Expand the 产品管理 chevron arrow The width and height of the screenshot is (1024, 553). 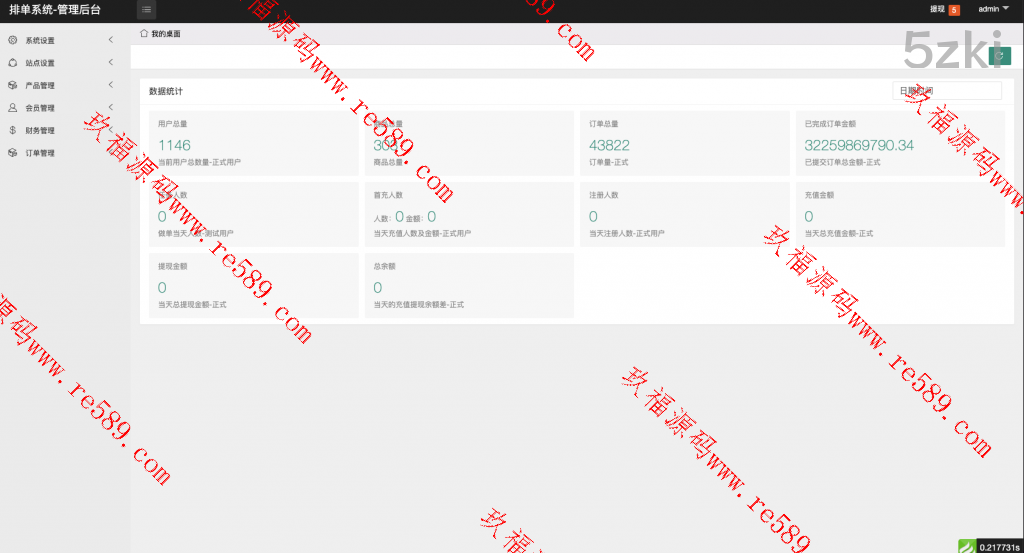[110, 86]
